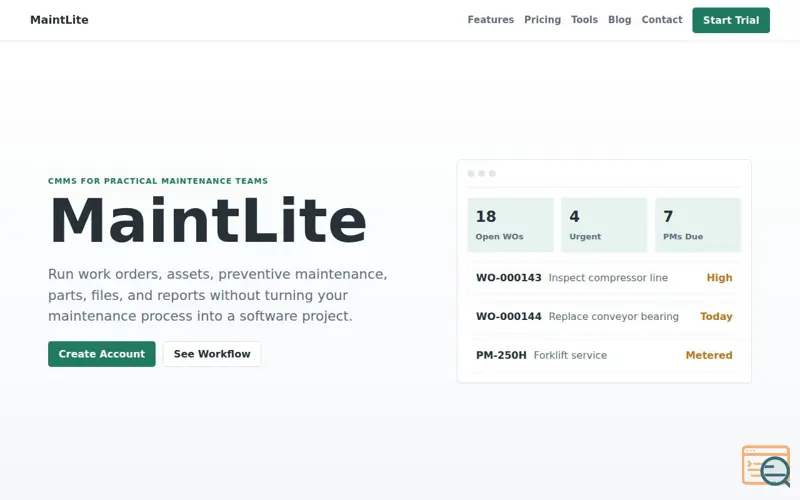Click the page inspector icon at bottom right
Screen dimensions: 800x500
click(x=766, y=466)
